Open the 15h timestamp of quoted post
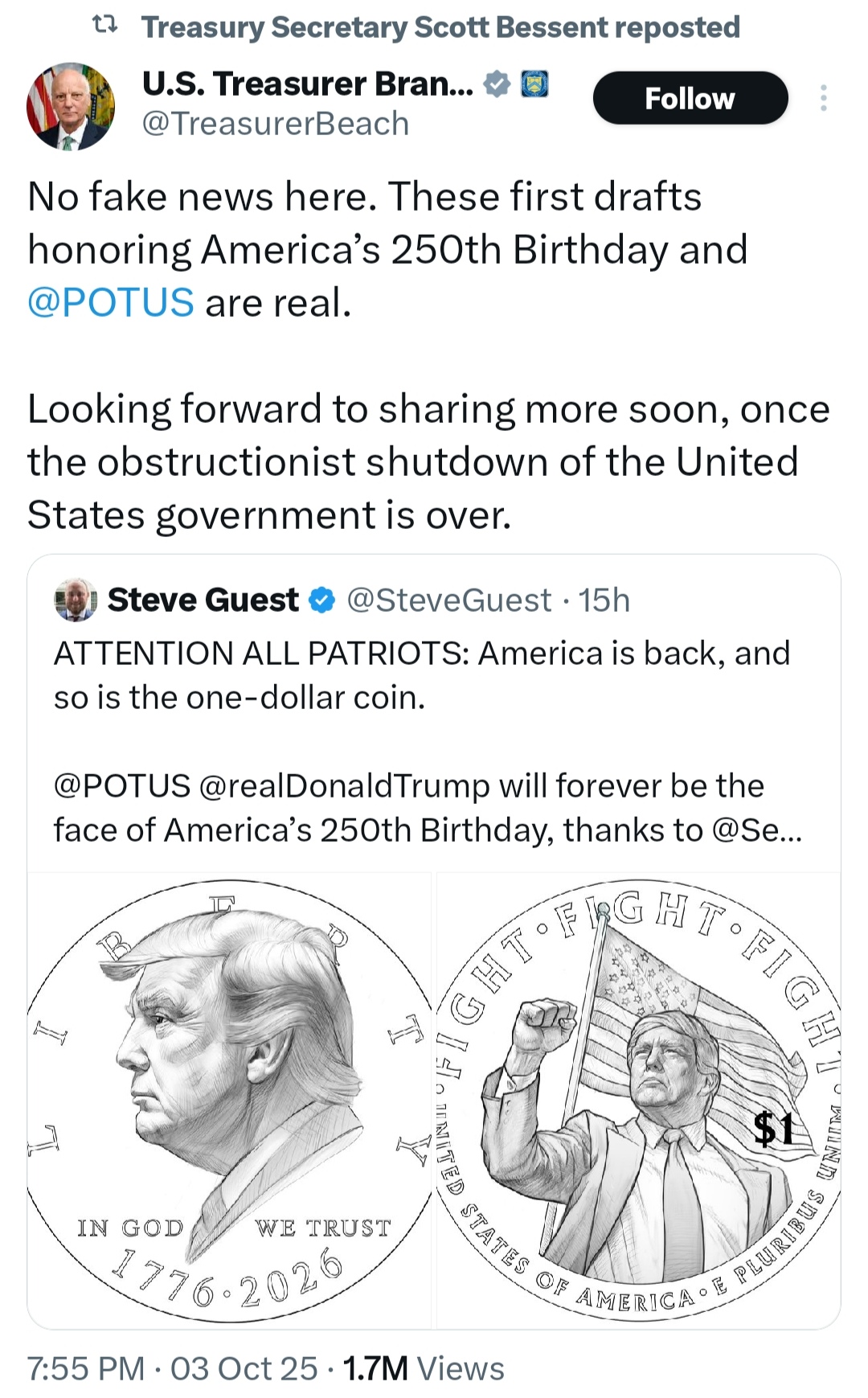868x1398 pixels. pyautogui.click(x=604, y=601)
